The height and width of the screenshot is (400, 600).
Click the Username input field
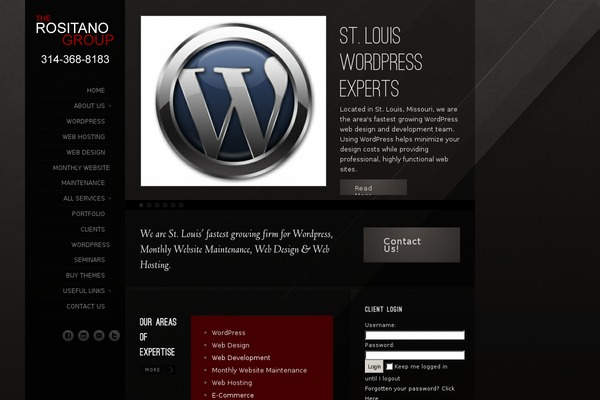click(415, 335)
